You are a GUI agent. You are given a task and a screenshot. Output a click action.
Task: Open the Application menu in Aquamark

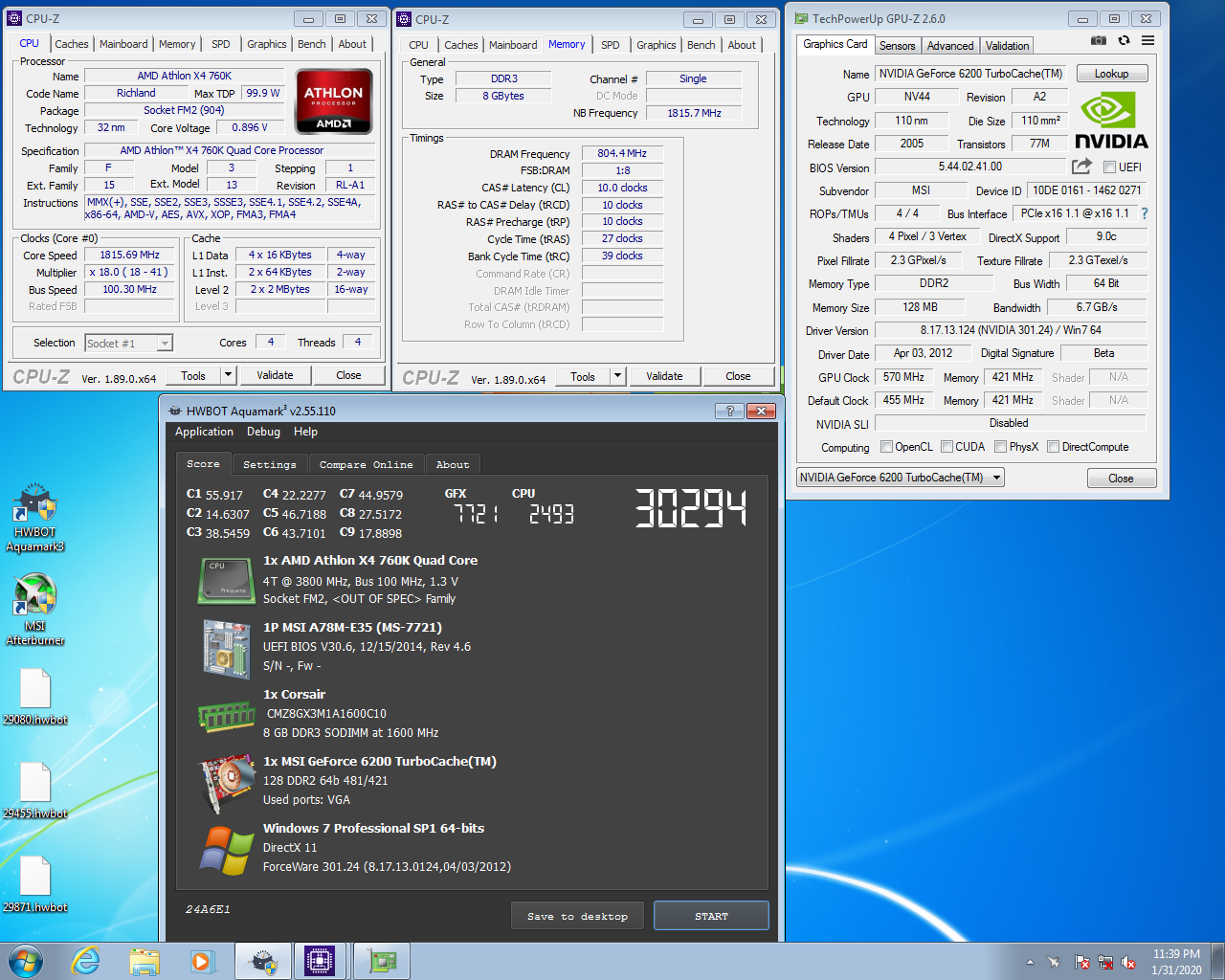tap(204, 432)
